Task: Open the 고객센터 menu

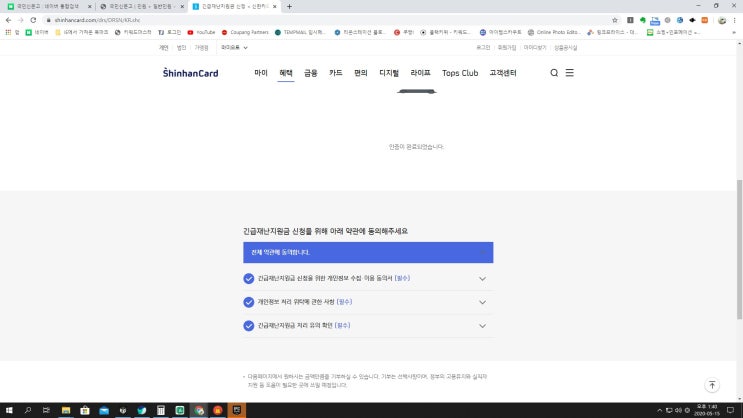Action: coord(503,73)
